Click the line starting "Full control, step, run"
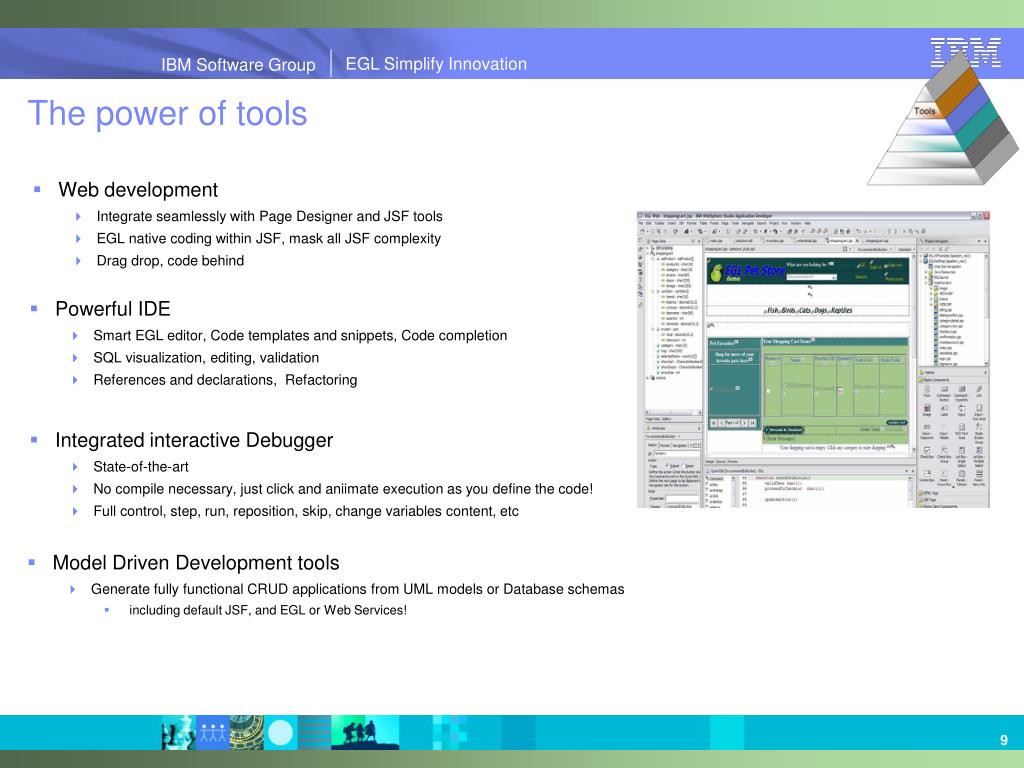This screenshot has width=1024, height=768. [x=306, y=511]
